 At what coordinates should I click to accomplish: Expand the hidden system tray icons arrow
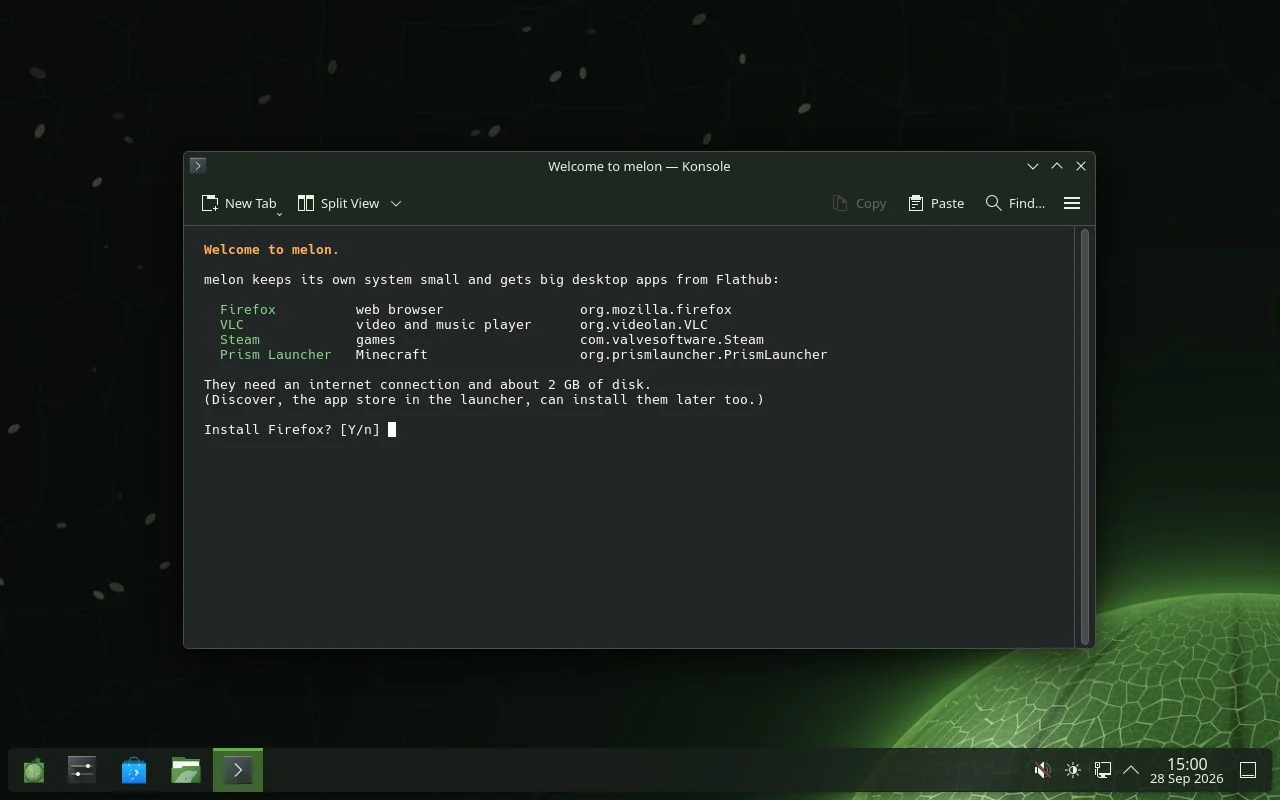1131,770
